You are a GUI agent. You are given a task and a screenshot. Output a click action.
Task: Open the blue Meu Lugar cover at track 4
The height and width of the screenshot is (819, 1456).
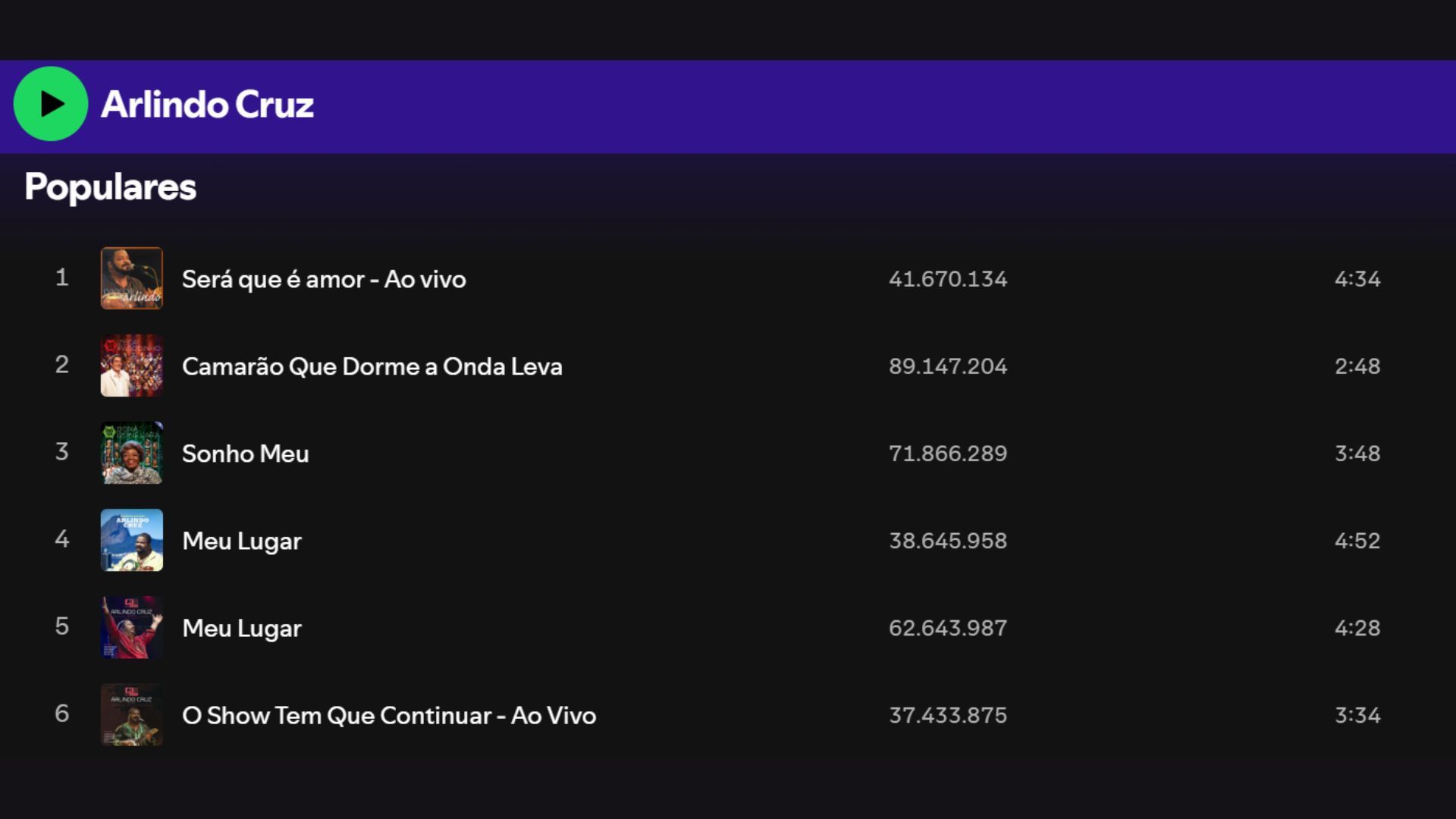coord(132,540)
